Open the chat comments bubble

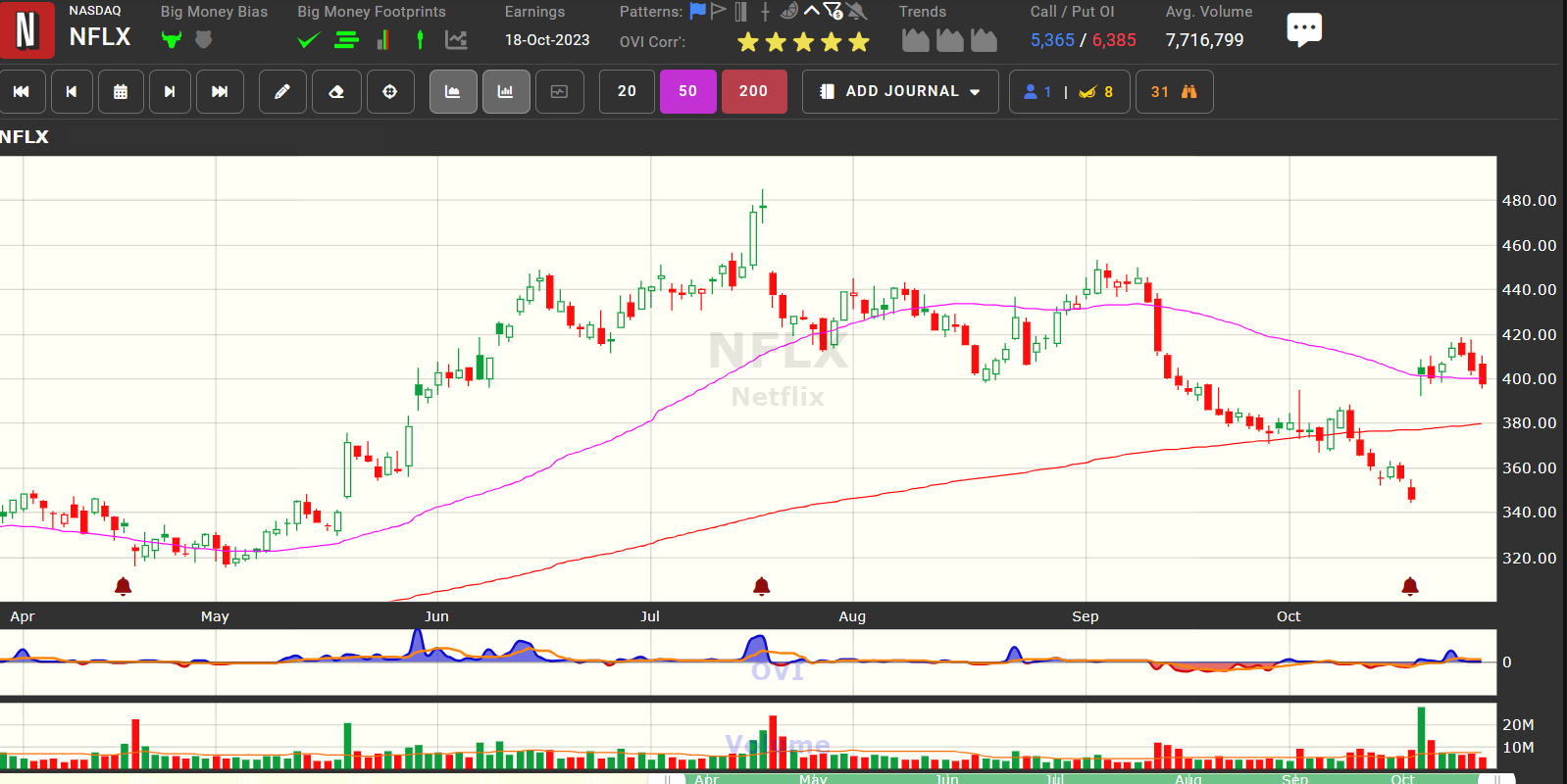[1303, 29]
